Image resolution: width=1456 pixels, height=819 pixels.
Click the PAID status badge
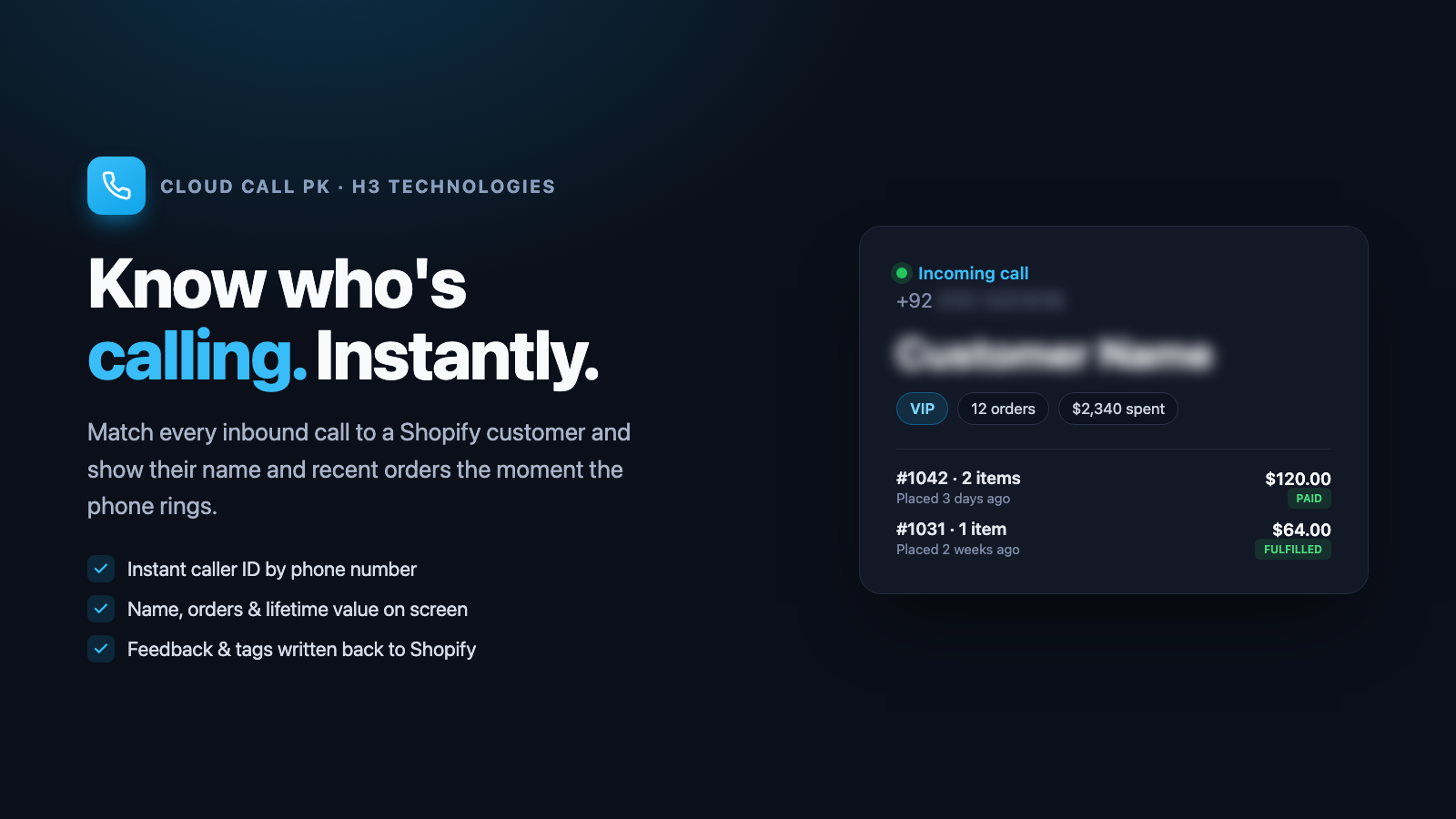tap(1309, 499)
